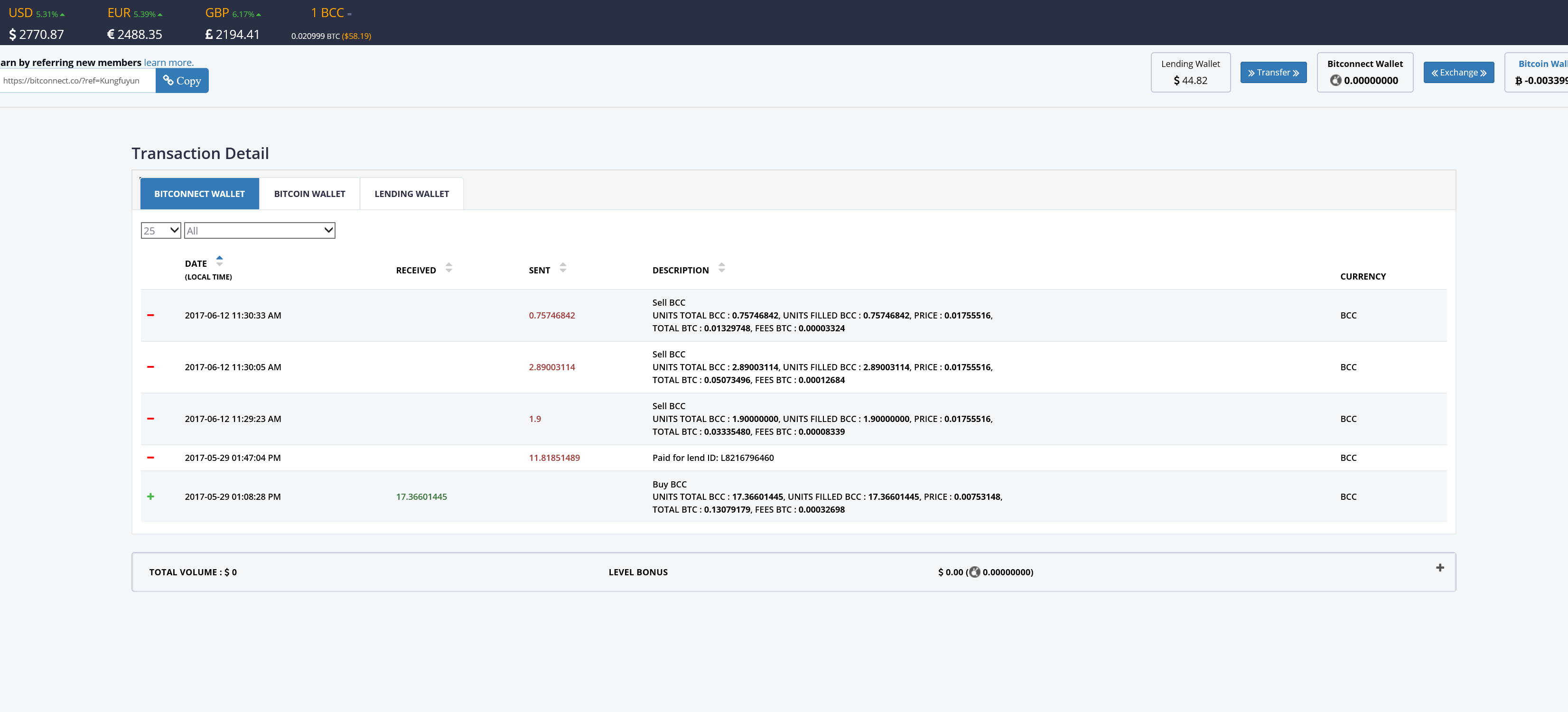Open the All transaction type dropdown
The height and width of the screenshot is (712, 1568).
coord(260,230)
